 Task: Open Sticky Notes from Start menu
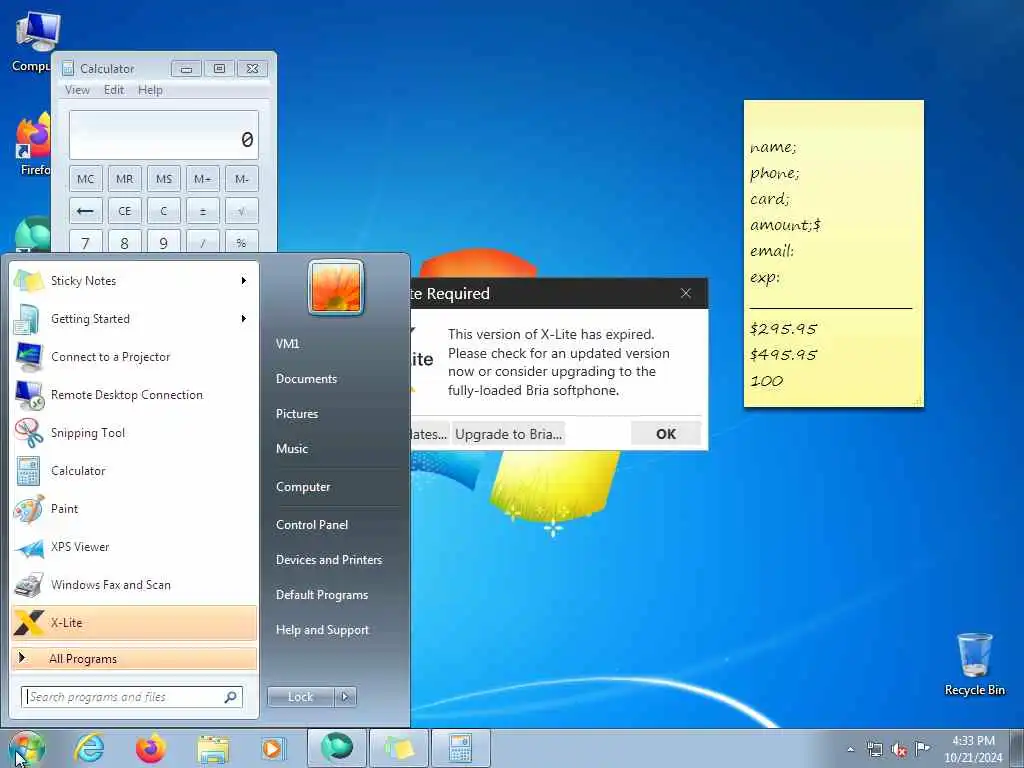click(134, 281)
